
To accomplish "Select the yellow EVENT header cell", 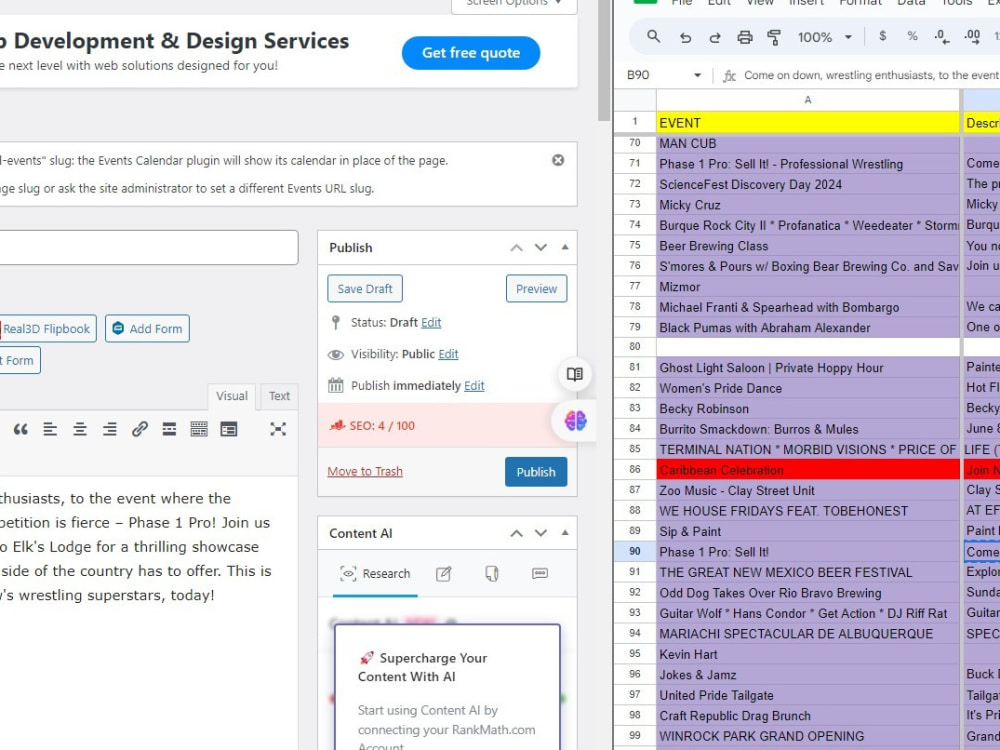I will pyautogui.click(x=807, y=123).
